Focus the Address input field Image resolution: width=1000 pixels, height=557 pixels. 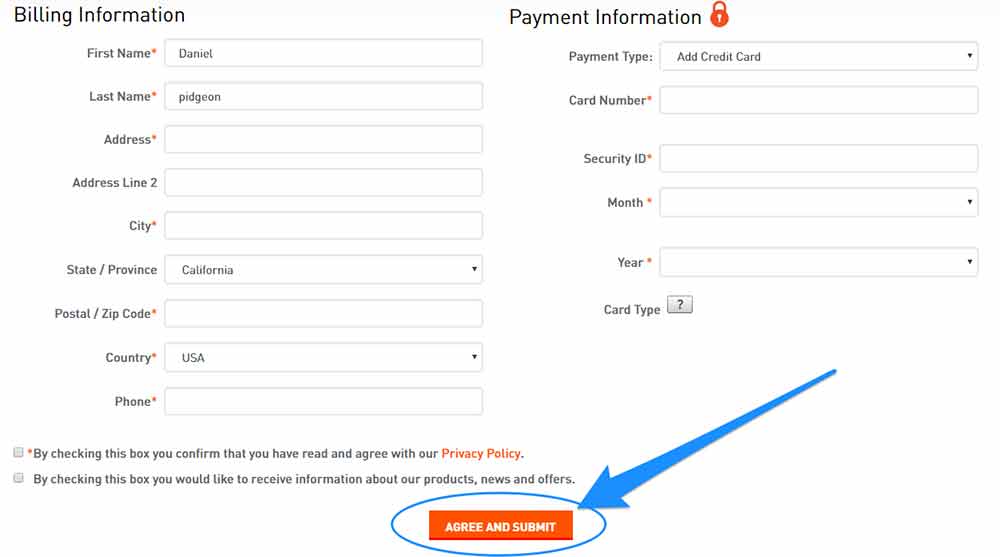coord(323,139)
